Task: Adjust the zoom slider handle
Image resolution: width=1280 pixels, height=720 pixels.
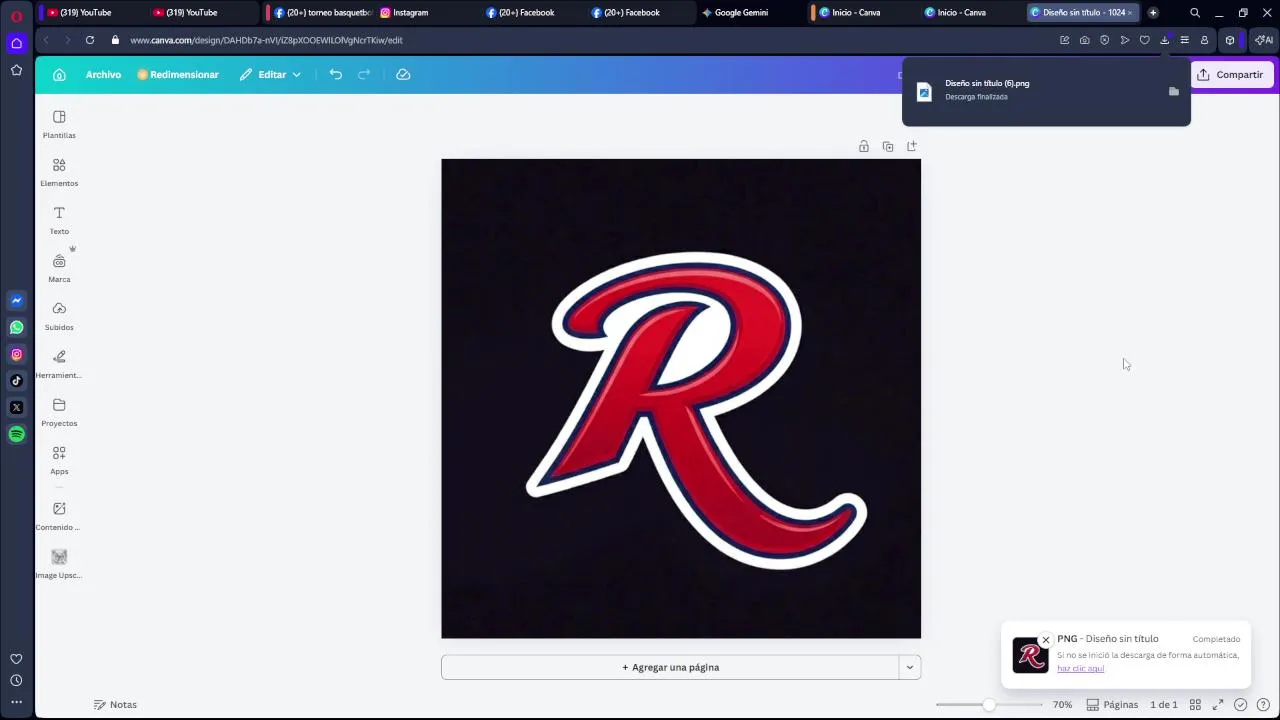Action: click(989, 705)
